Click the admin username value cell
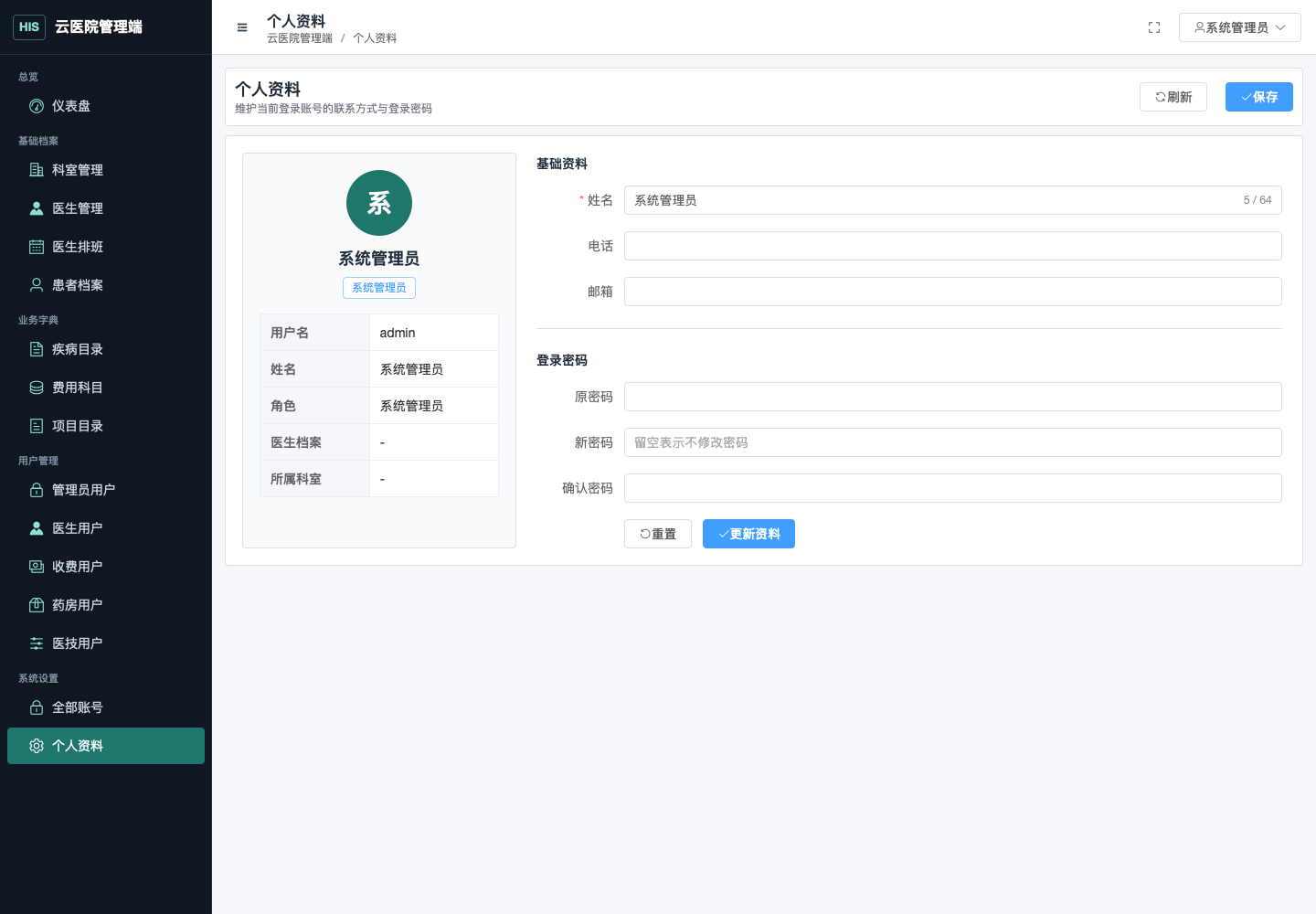The height and width of the screenshot is (914, 1316). (x=434, y=333)
